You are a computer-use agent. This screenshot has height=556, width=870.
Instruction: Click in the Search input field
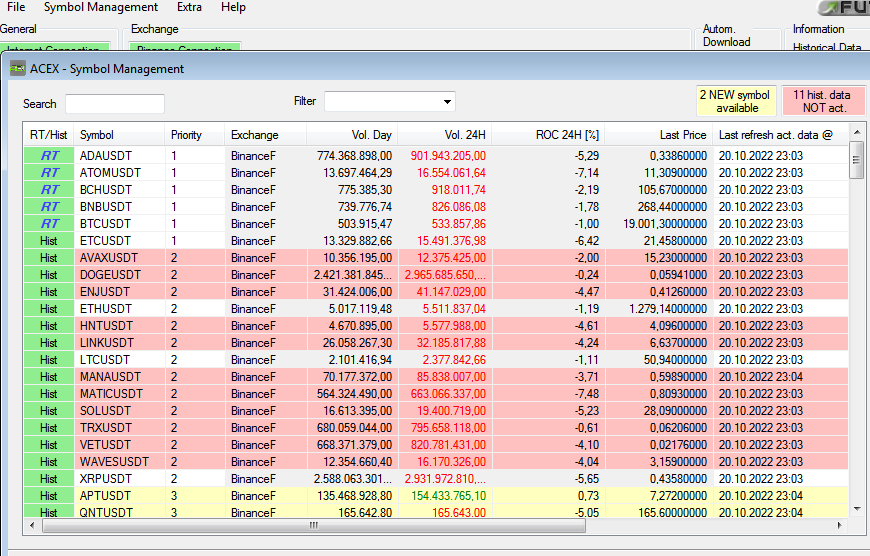tap(115, 104)
